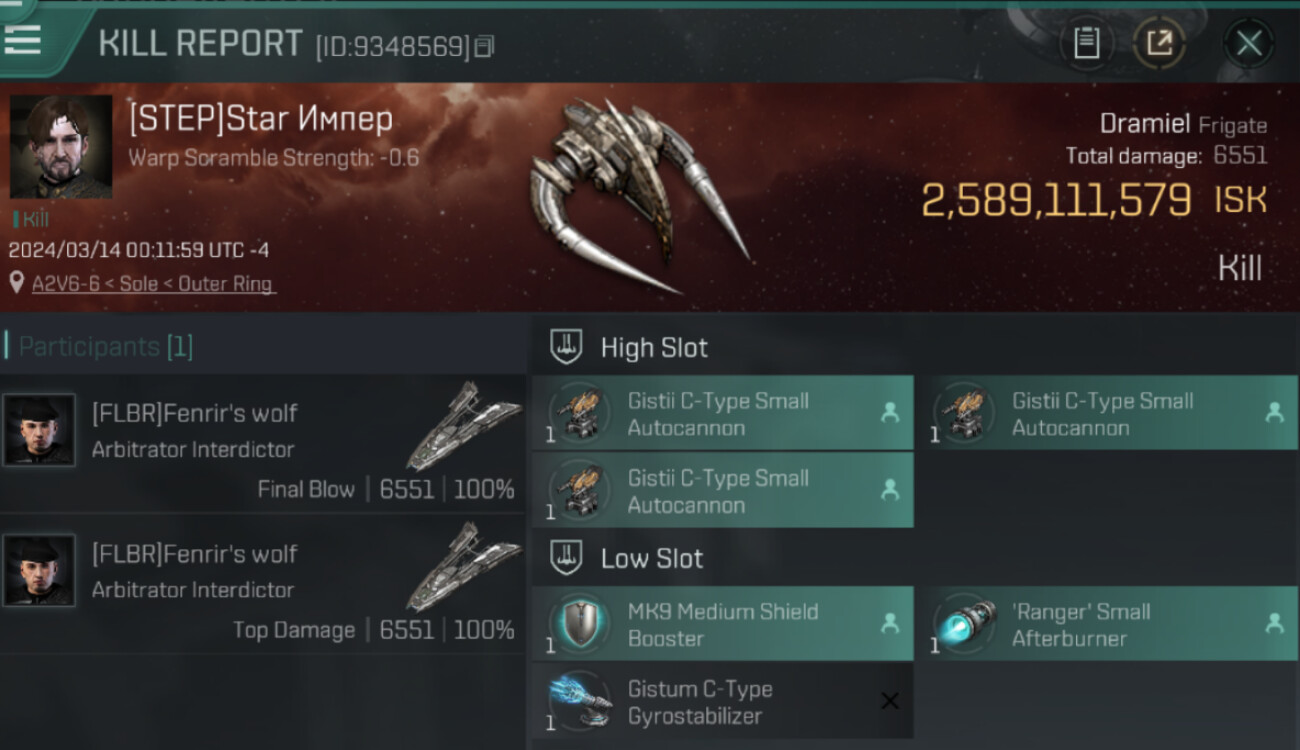View Star Имnep's pilot portrait
This screenshot has height=750, width=1300.
pos(61,147)
